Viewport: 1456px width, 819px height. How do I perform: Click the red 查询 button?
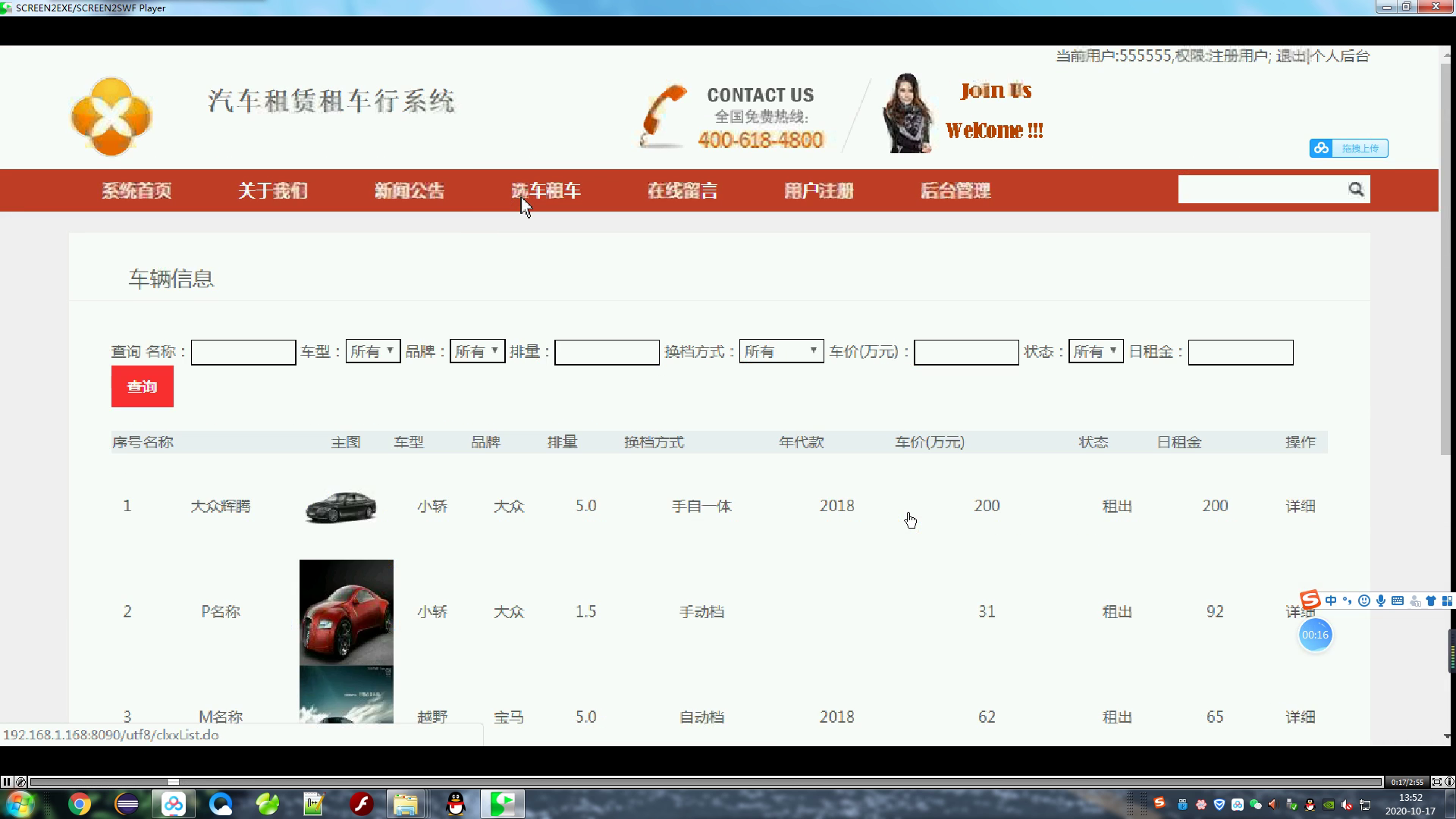click(x=143, y=387)
